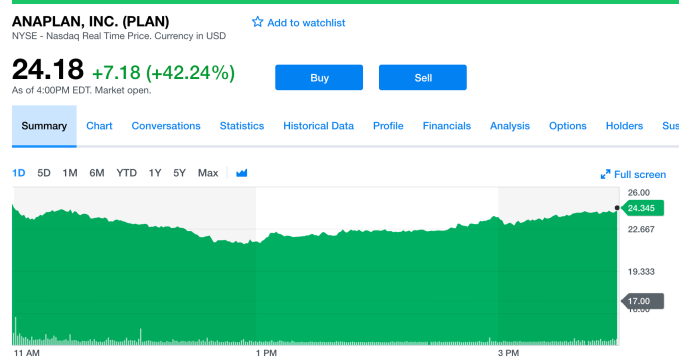
Task: Click the chart's last price dot
Action: [x=617, y=208]
